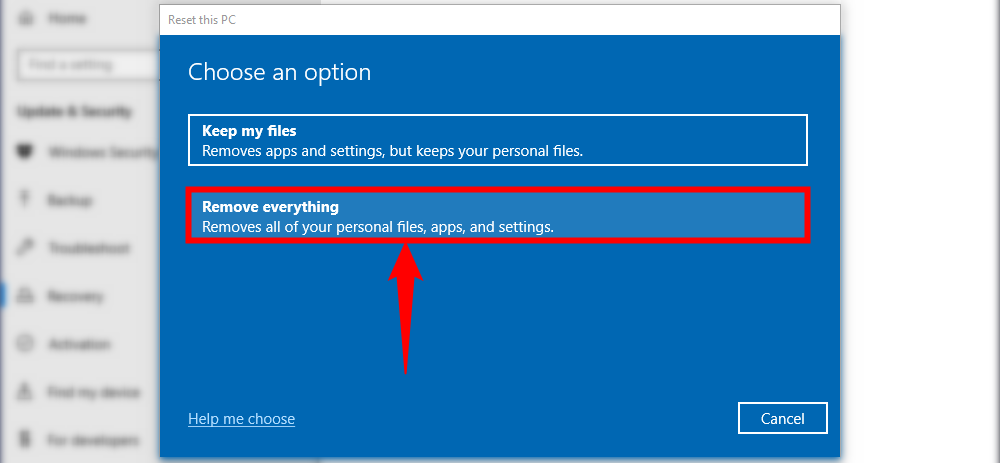Choose the Keep my files option

coord(497,140)
